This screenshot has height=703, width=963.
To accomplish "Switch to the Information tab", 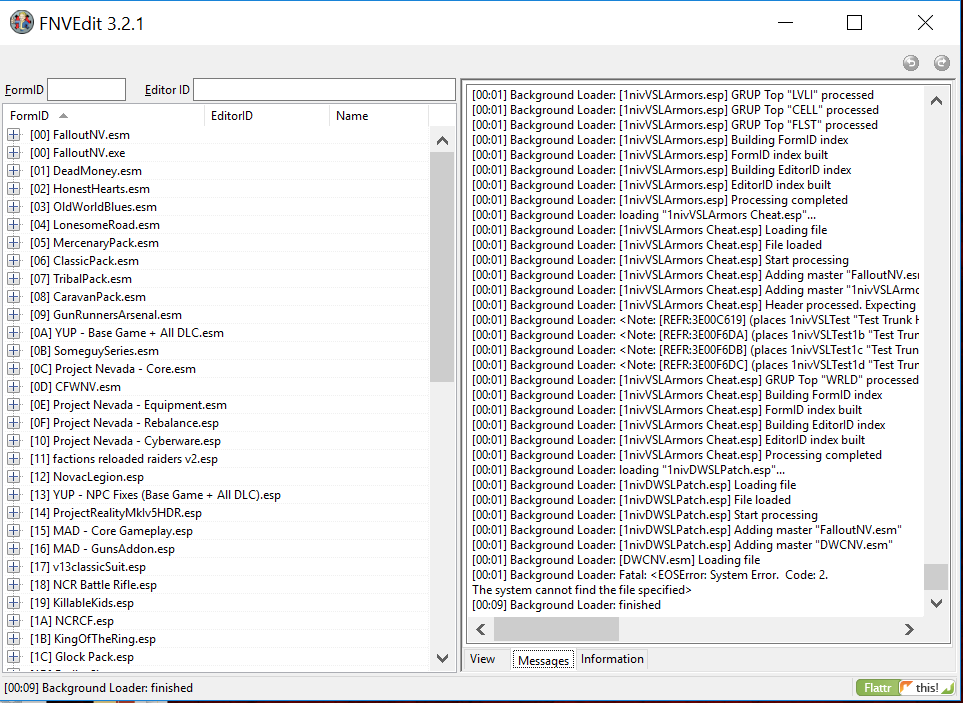I will (x=612, y=659).
